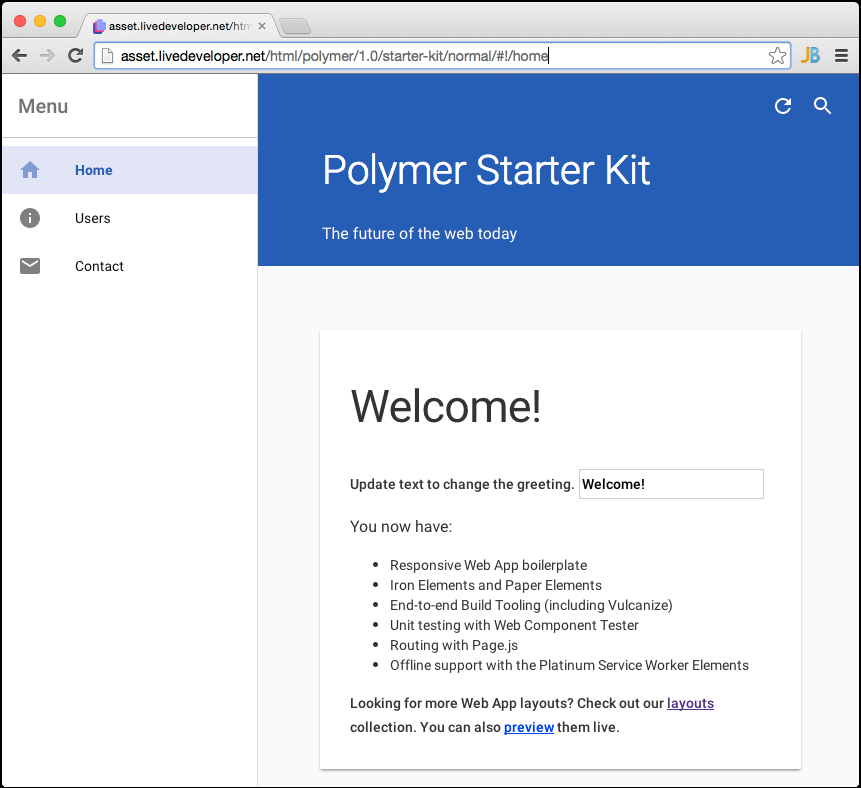Click 'Update text to change the greeting.' label
861x788 pixels.
click(462, 484)
